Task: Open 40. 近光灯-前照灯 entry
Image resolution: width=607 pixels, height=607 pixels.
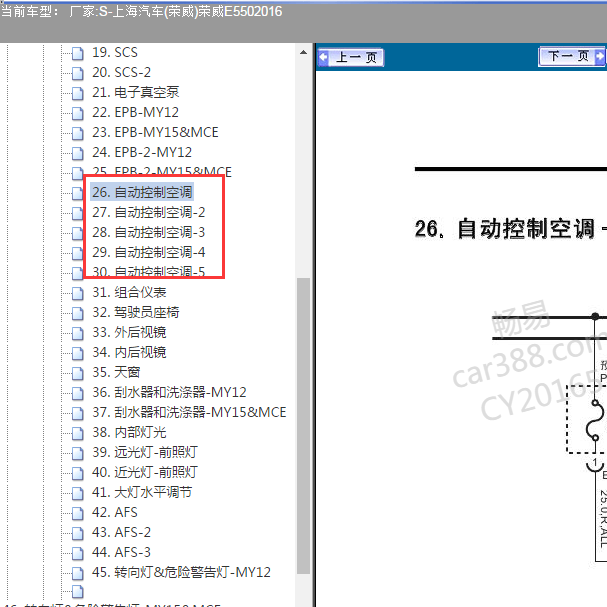Action: 145,472
